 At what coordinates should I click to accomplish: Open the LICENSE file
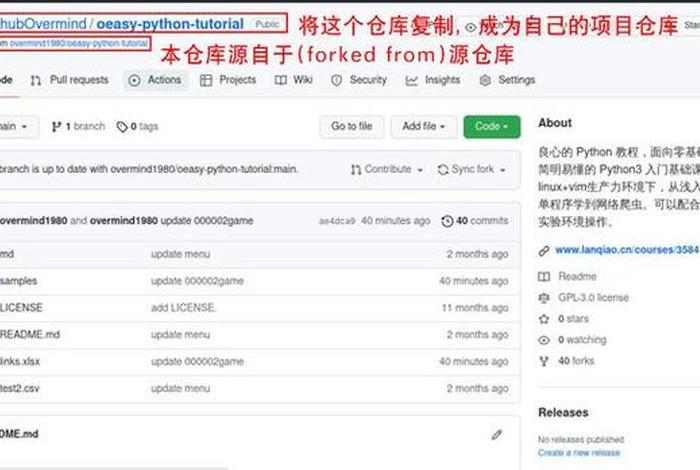coord(21,308)
